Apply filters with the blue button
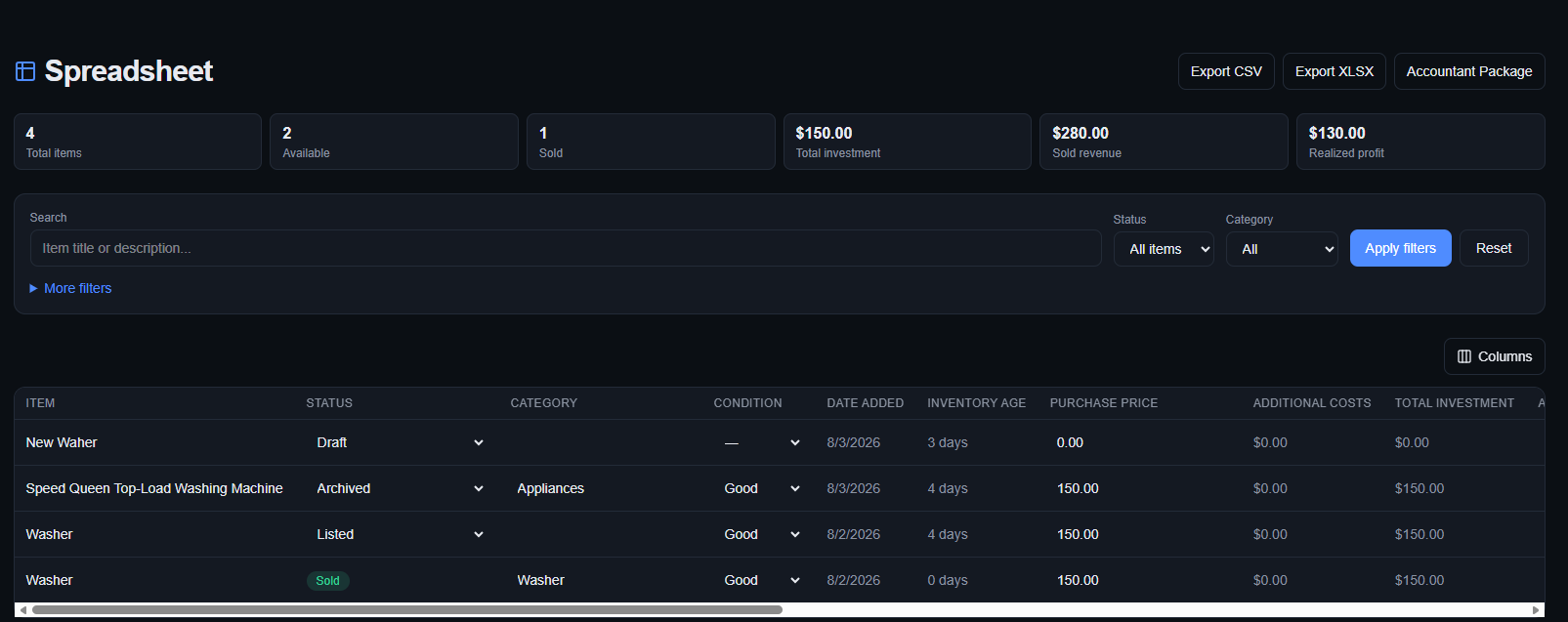Viewport: 1568px width, 622px height. [1400, 248]
